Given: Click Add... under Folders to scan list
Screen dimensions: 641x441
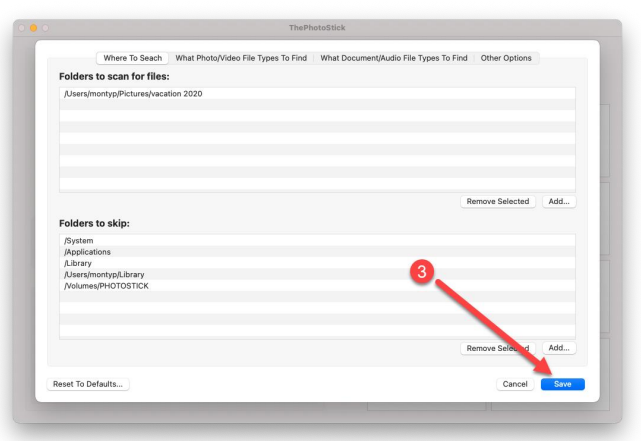Looking at the screenshot, I should pos(559,201).
